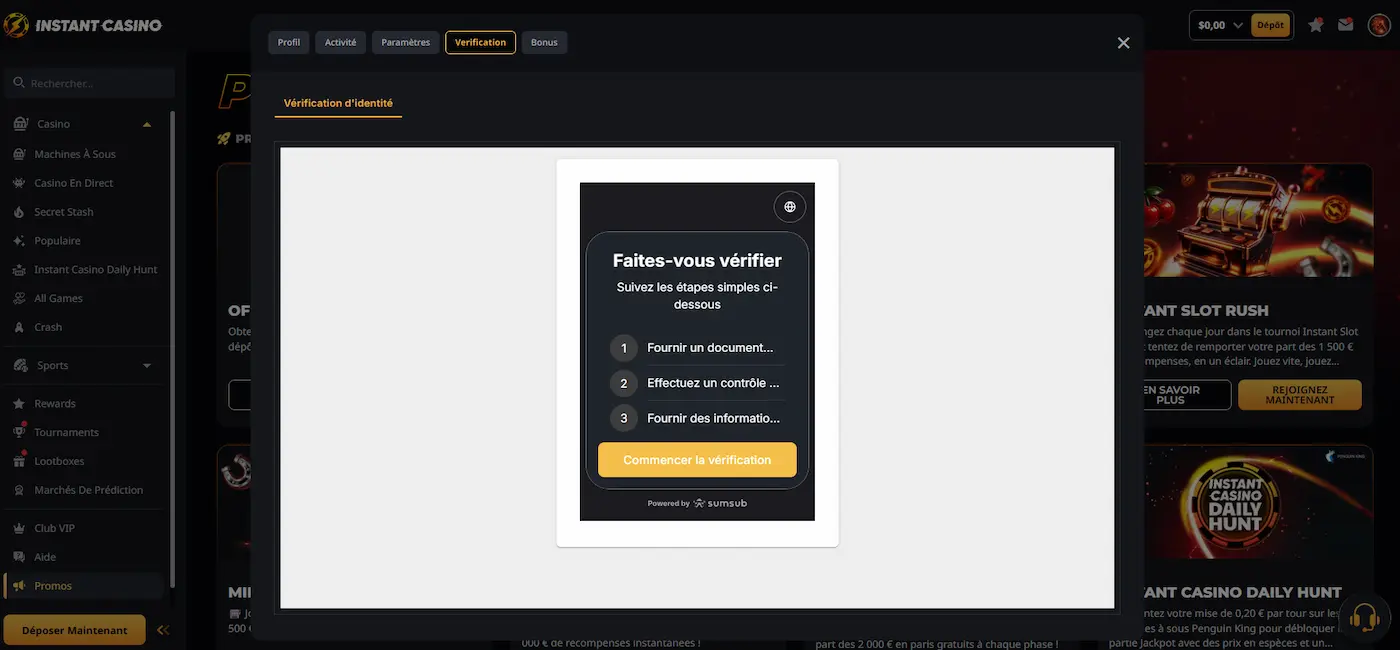Screen dimensions: 1400x650
Task: Open live support headset chat icon
Action: (1365, 616)
